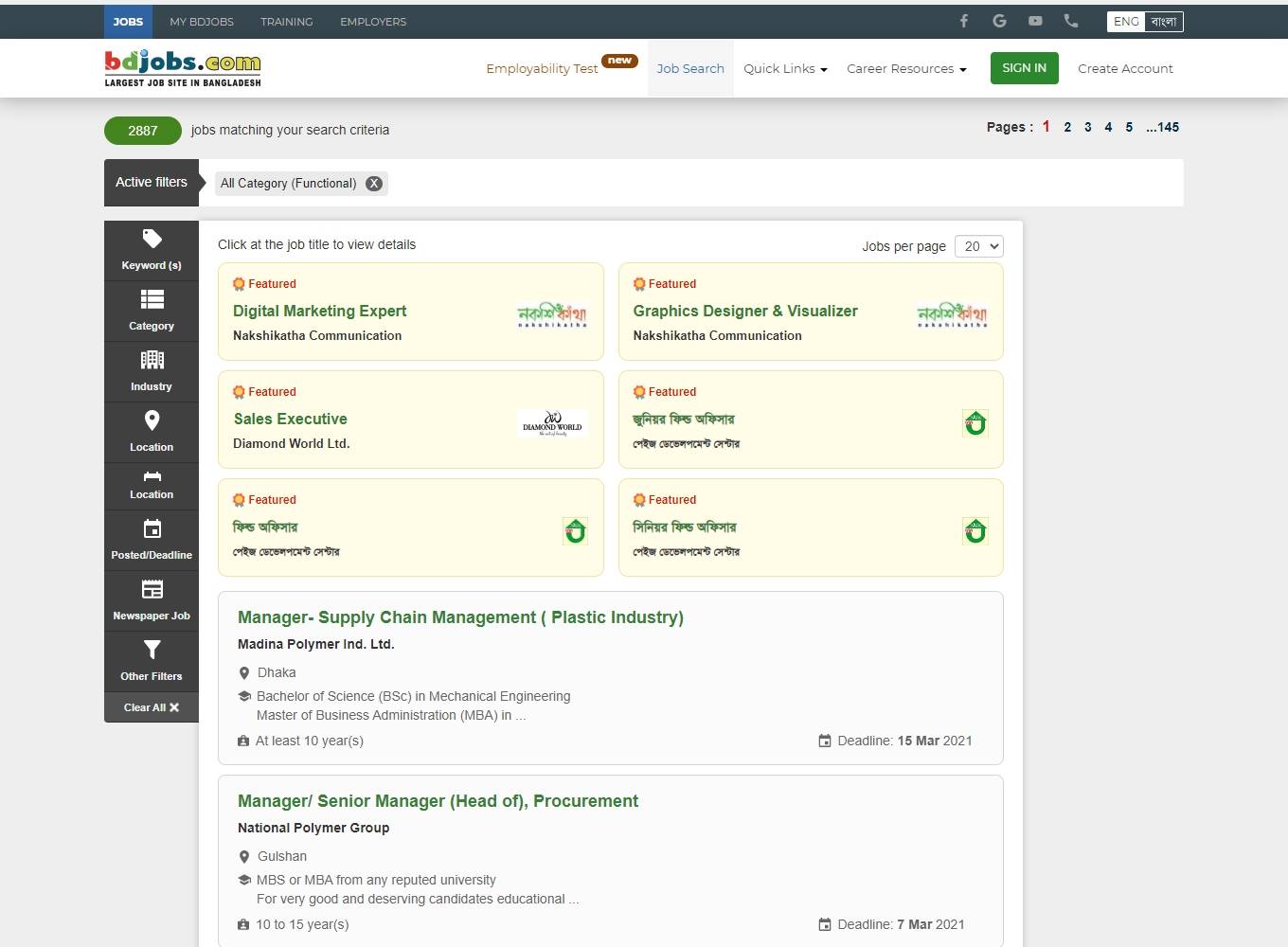Open Employability Test link
This screenshot has height=947, width=1288.
click(542, 69)
